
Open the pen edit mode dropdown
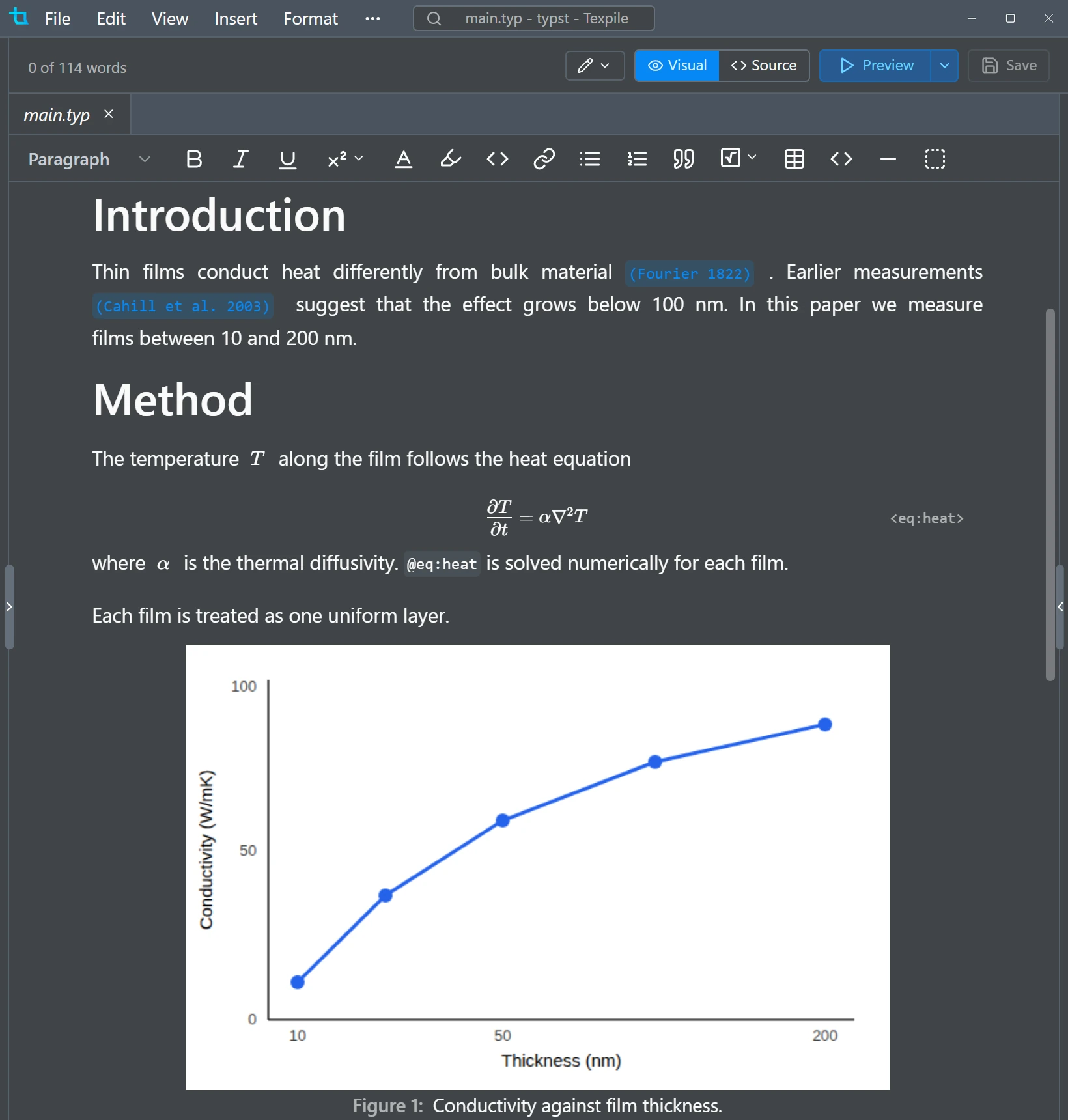click(595, 66)
